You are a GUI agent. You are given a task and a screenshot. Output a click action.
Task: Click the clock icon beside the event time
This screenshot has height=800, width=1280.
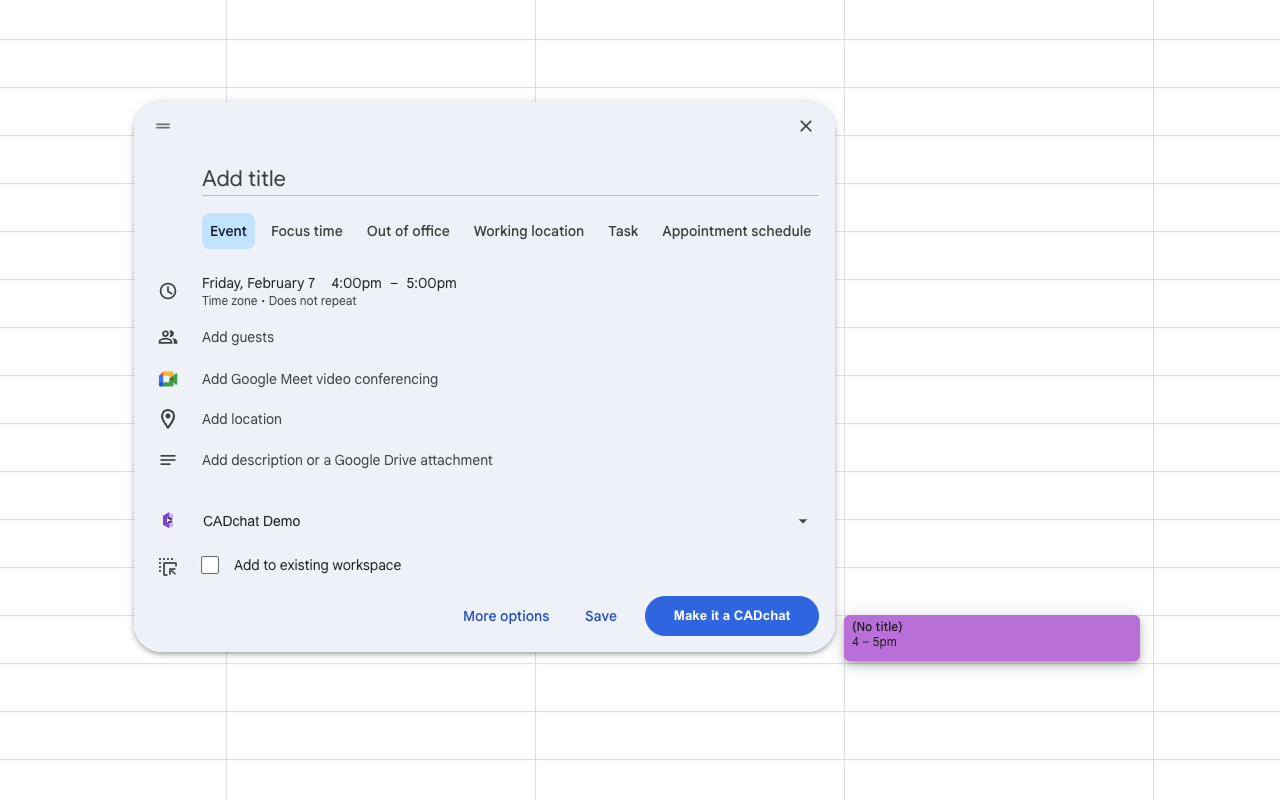[x=168, y=291]
